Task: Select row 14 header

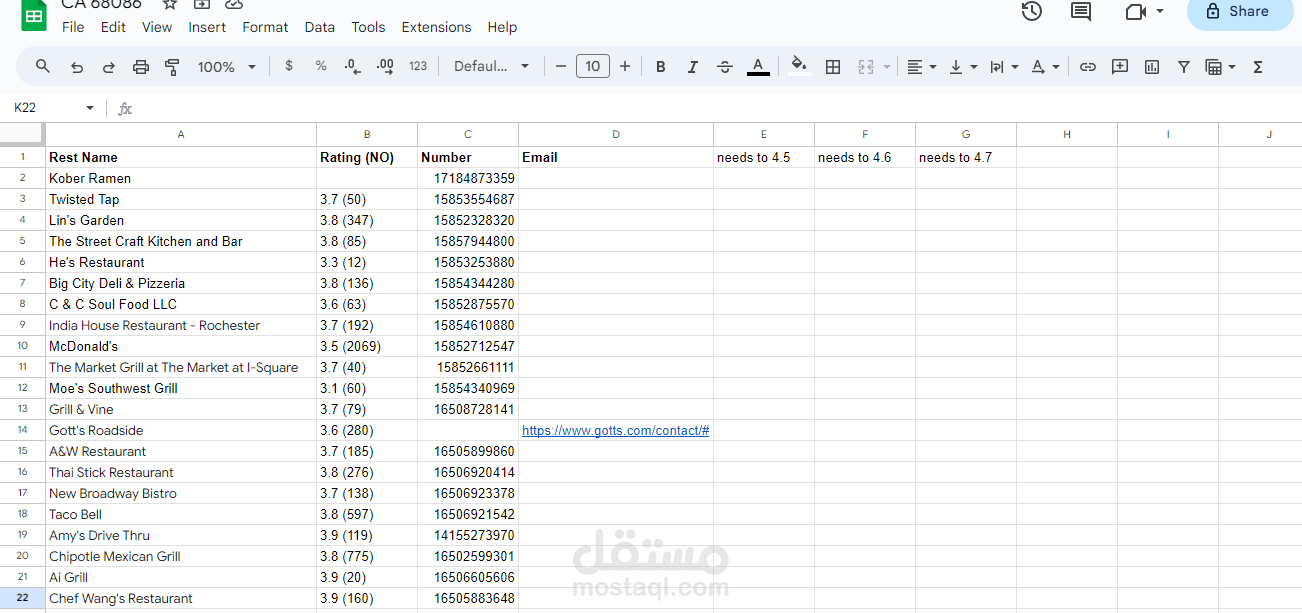Action: 23,430
